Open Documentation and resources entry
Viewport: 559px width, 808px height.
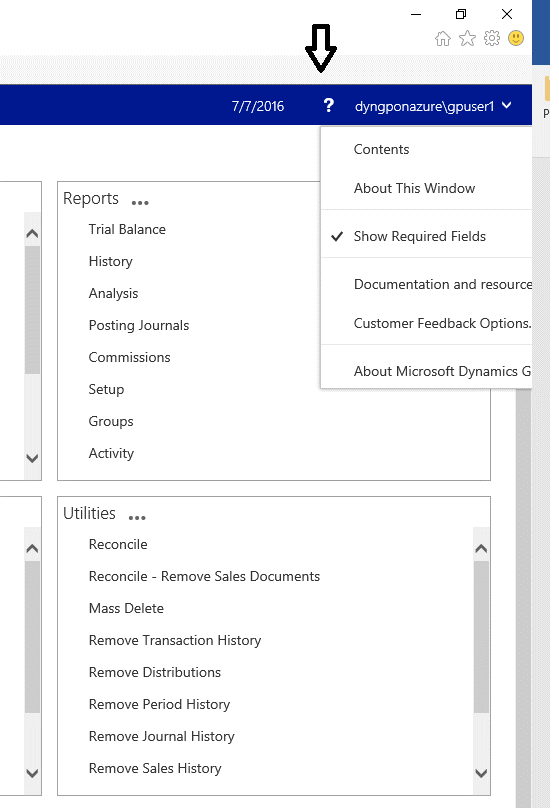pyautogui.click(x=443, y=284)
